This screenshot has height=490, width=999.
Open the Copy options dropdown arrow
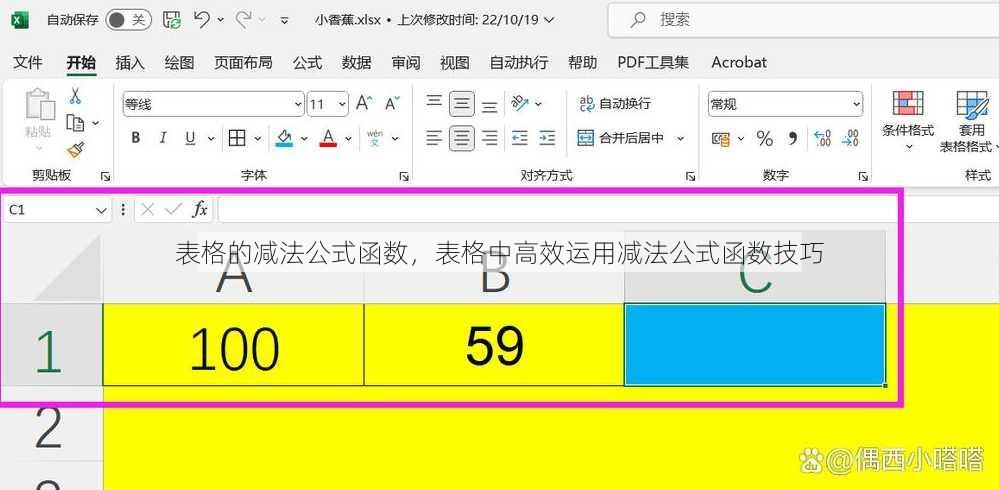coord(96,123)
